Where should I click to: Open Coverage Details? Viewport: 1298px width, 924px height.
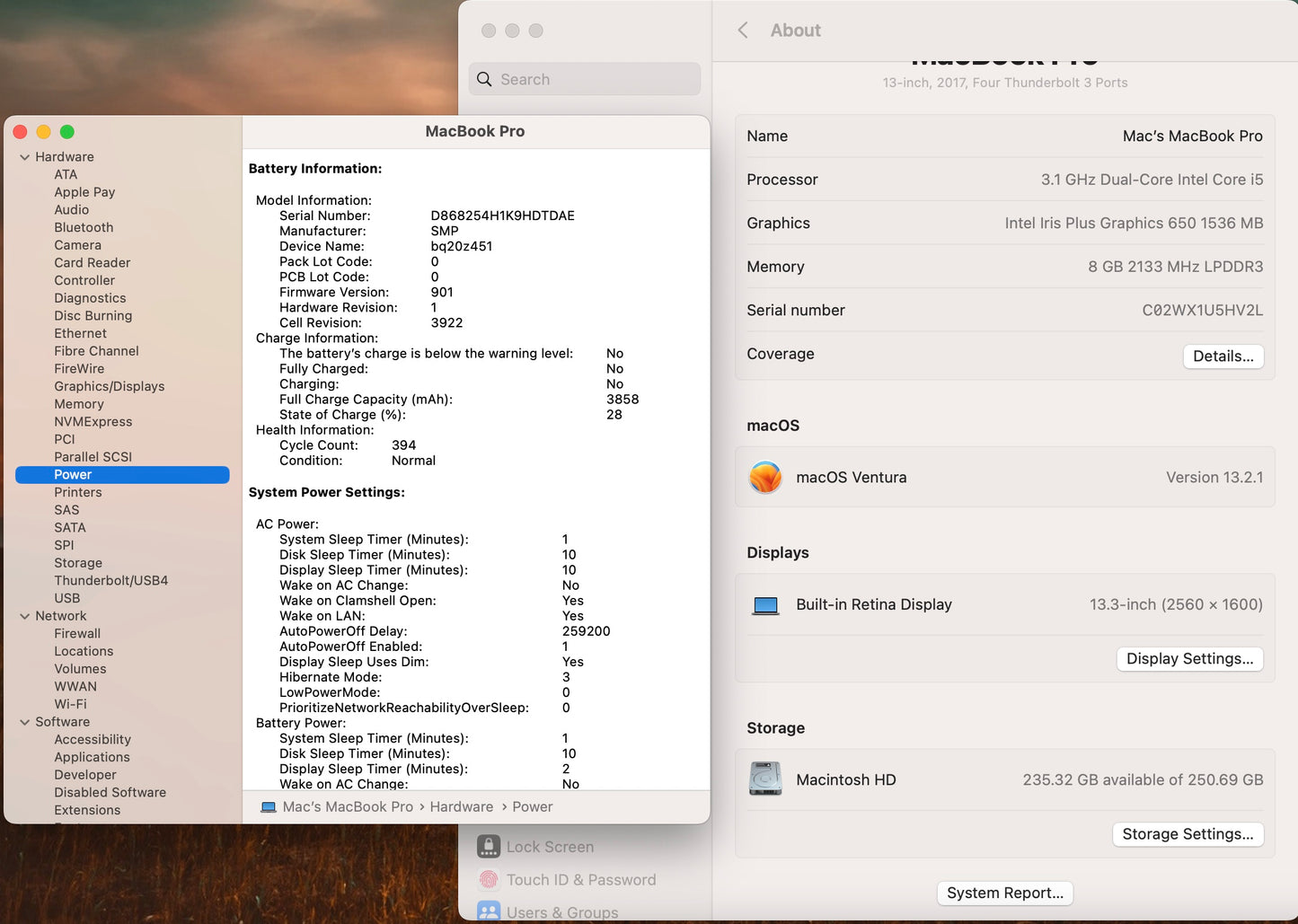click(x=1223, y=356)
